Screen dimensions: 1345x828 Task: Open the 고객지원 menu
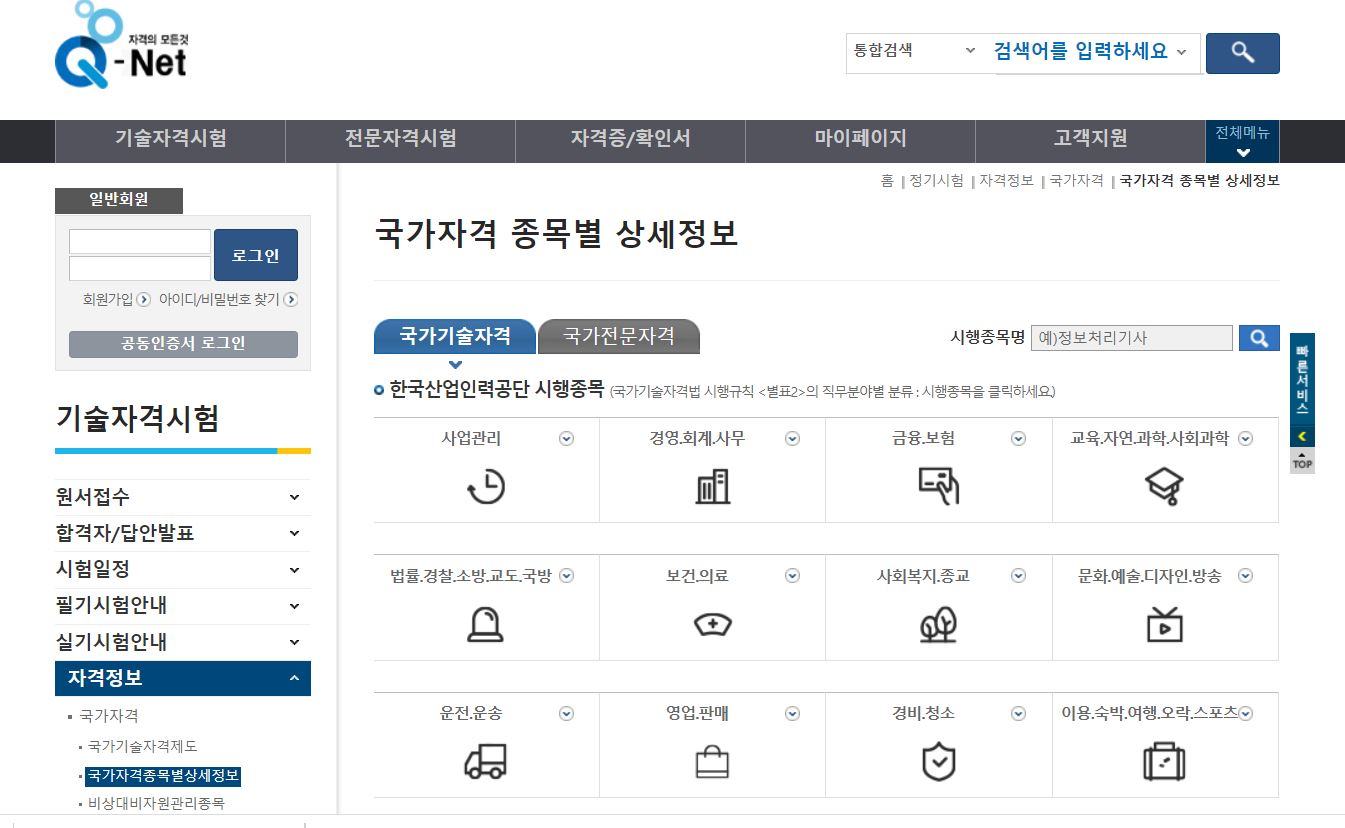point(1091,140)
